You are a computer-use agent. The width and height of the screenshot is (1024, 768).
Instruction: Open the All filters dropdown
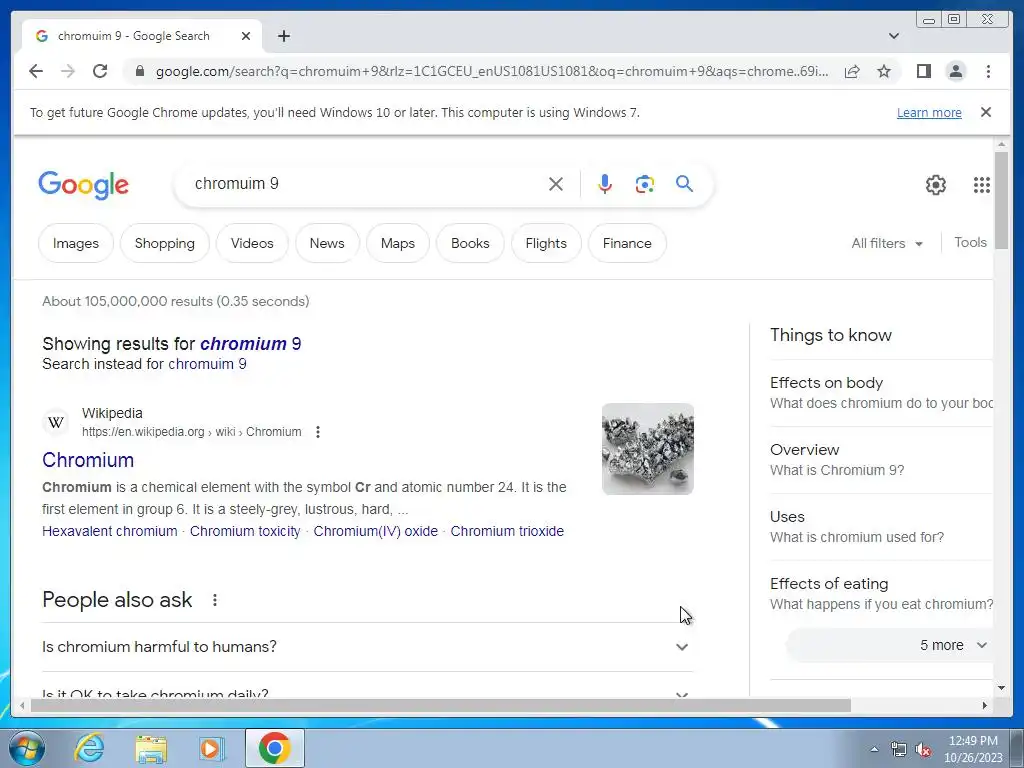[887, 243]
